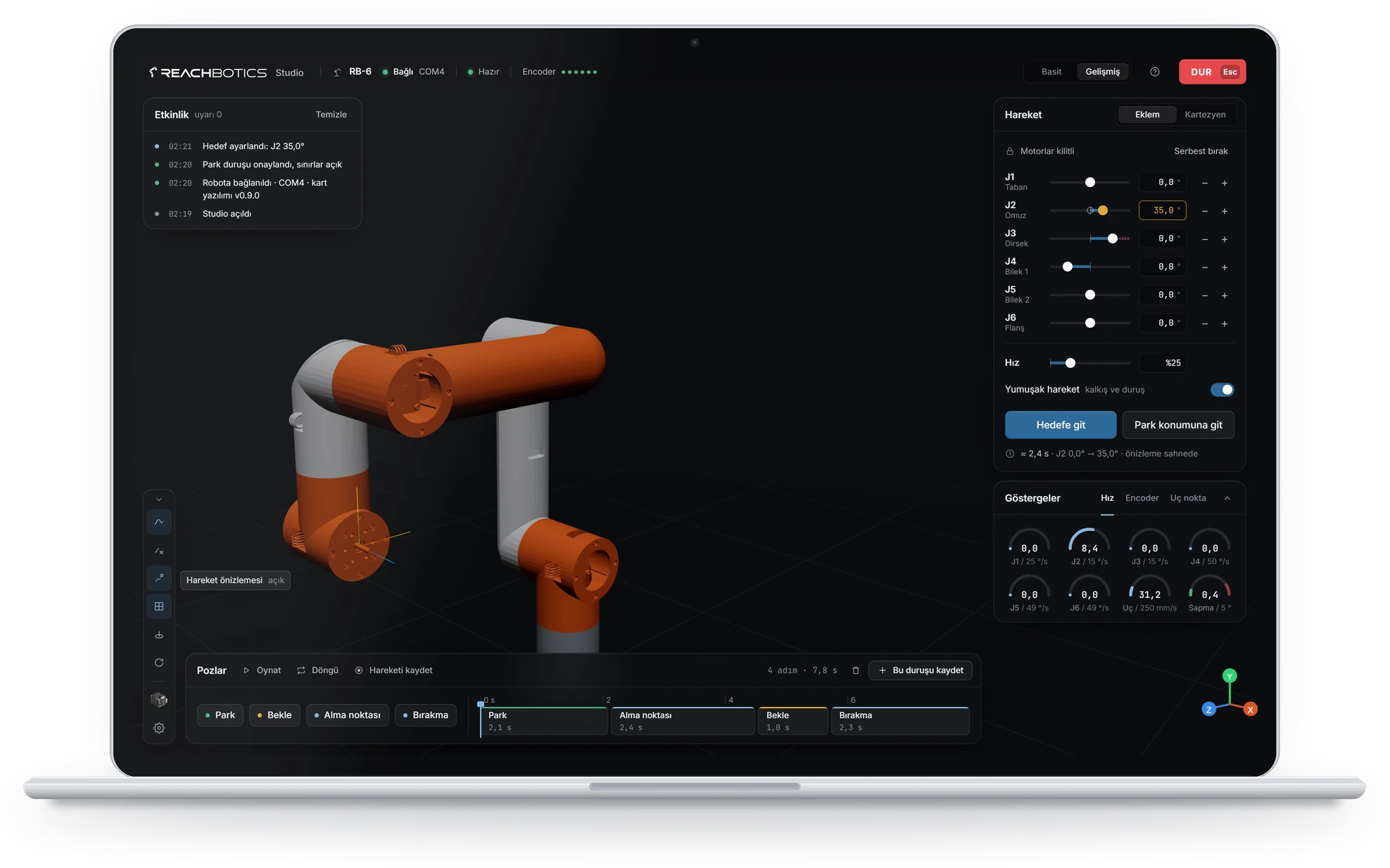Click the Motorlar kilitli lock icon
Image resolution: width=1390 pixels, height=868 pixels.
click(x=1010, y=151)
